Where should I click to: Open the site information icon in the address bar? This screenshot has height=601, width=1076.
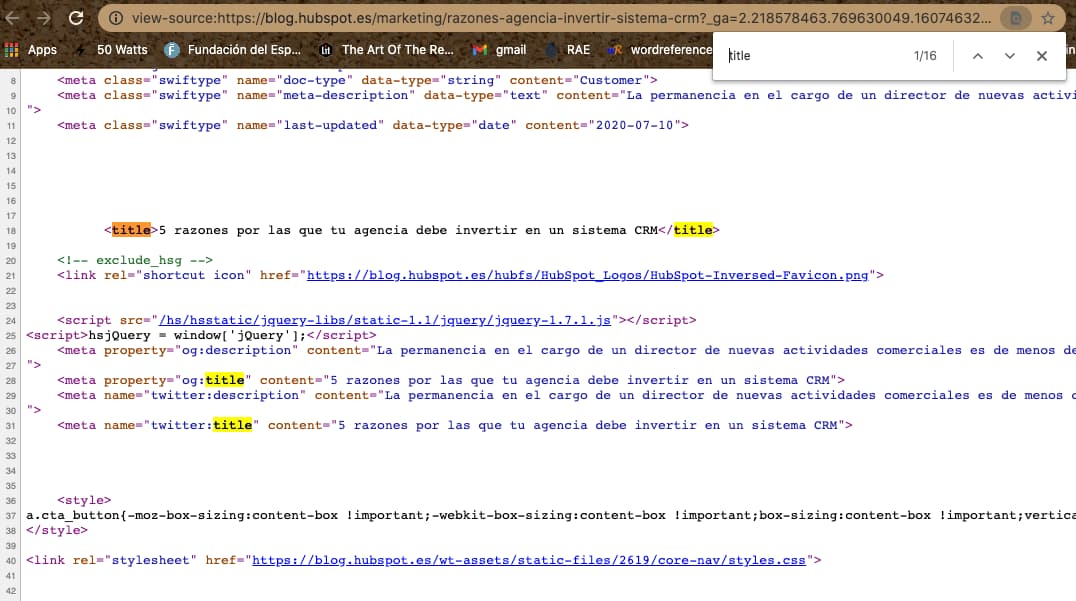[116, 18]
